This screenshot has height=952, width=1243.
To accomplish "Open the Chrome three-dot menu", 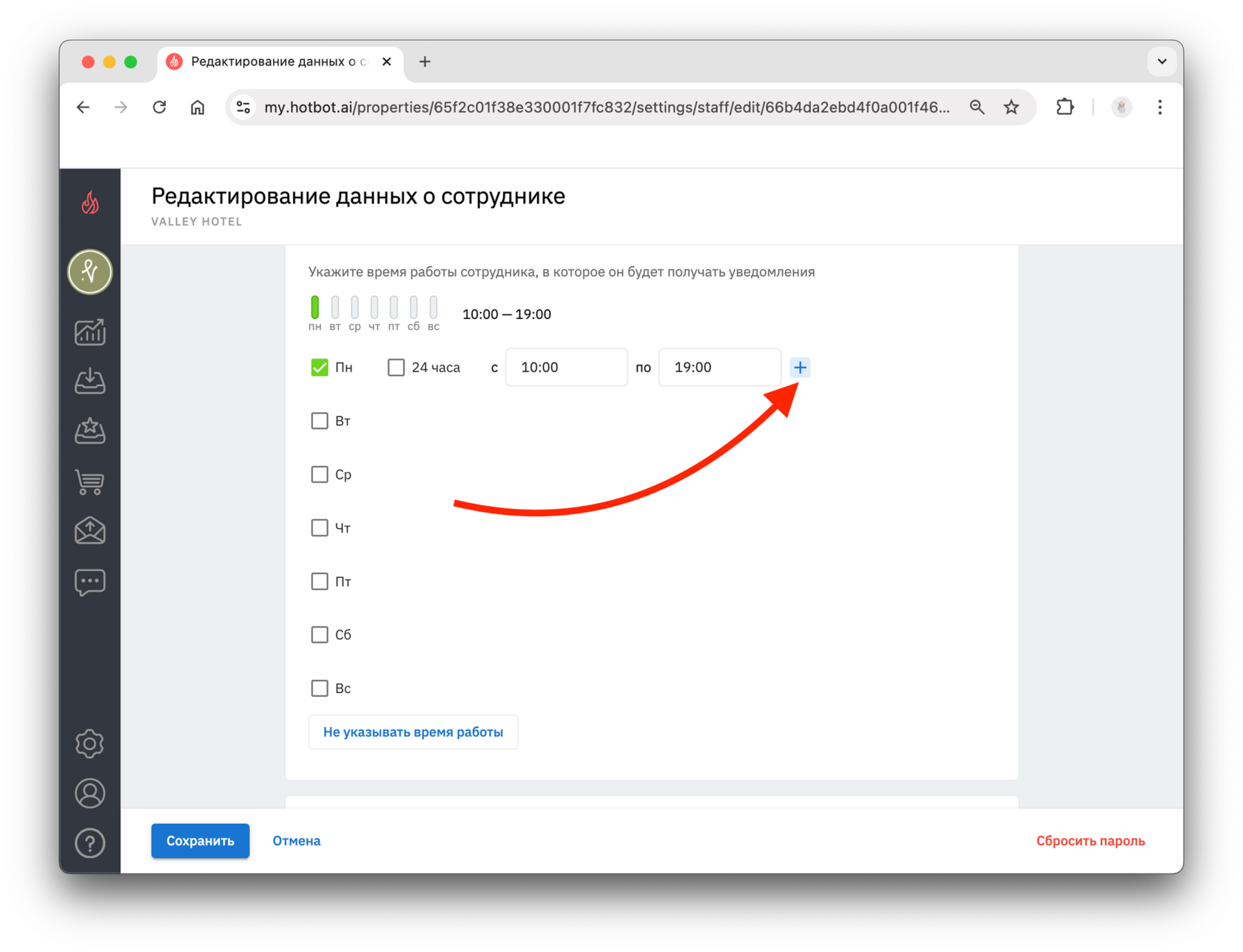I will click(x=1159, y=107).
